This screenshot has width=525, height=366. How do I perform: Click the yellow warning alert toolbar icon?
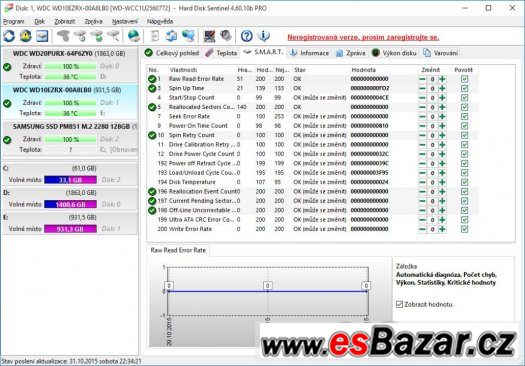click(25, 36)
